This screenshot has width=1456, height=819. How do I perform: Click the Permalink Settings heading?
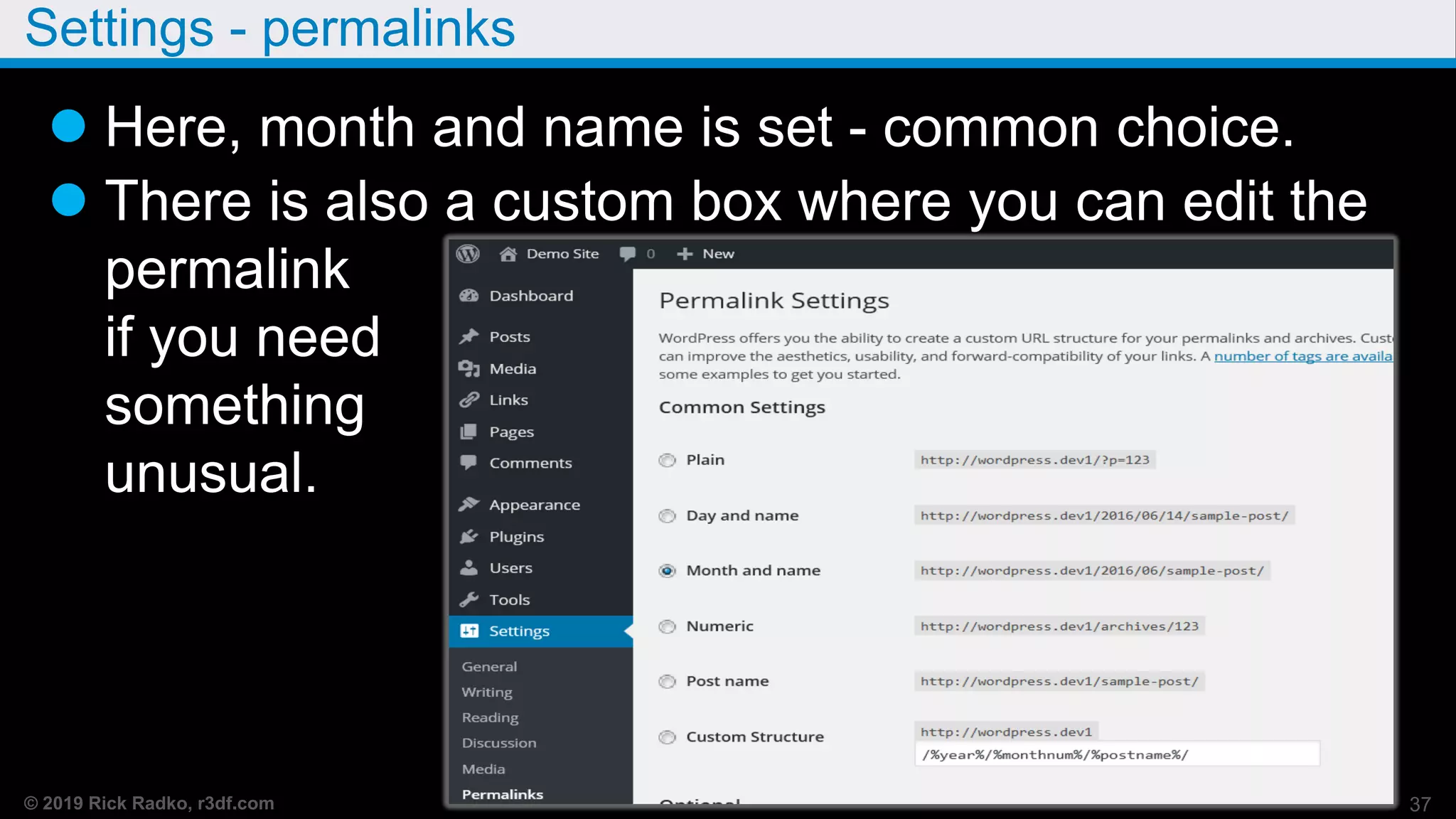tap(773, 301)
